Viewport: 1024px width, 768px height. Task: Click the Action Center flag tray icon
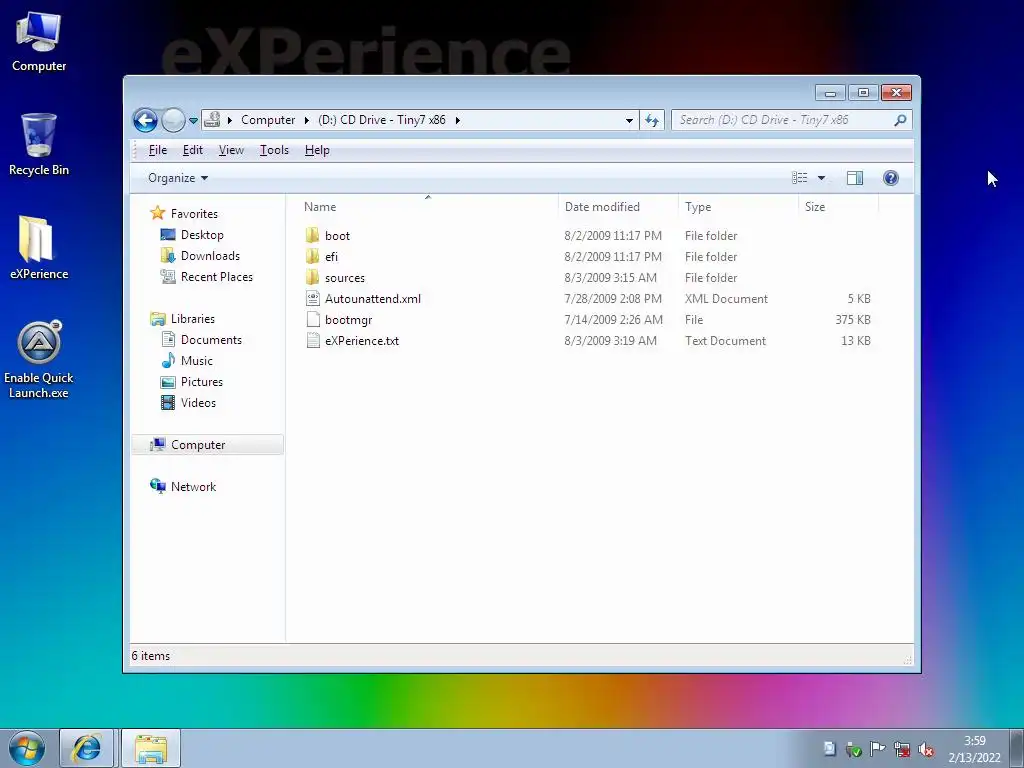point(878,749)
